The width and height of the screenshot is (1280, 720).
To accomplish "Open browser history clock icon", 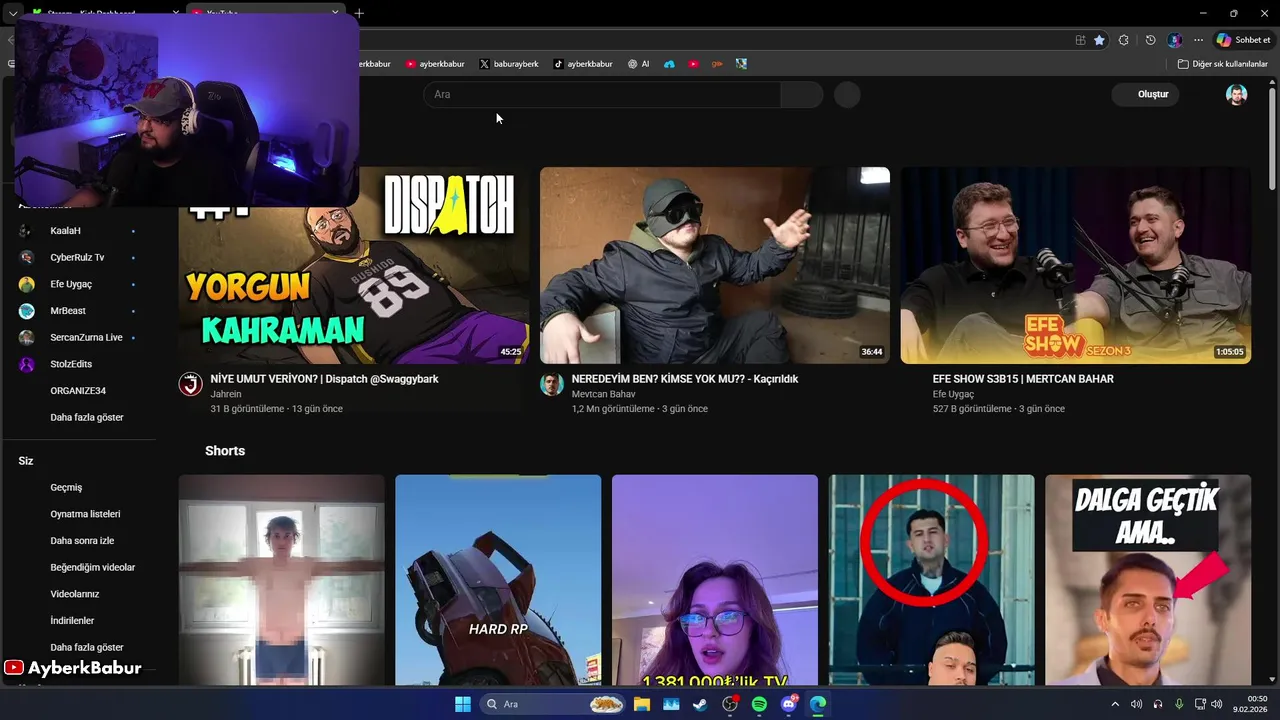I will [1150, 40].
